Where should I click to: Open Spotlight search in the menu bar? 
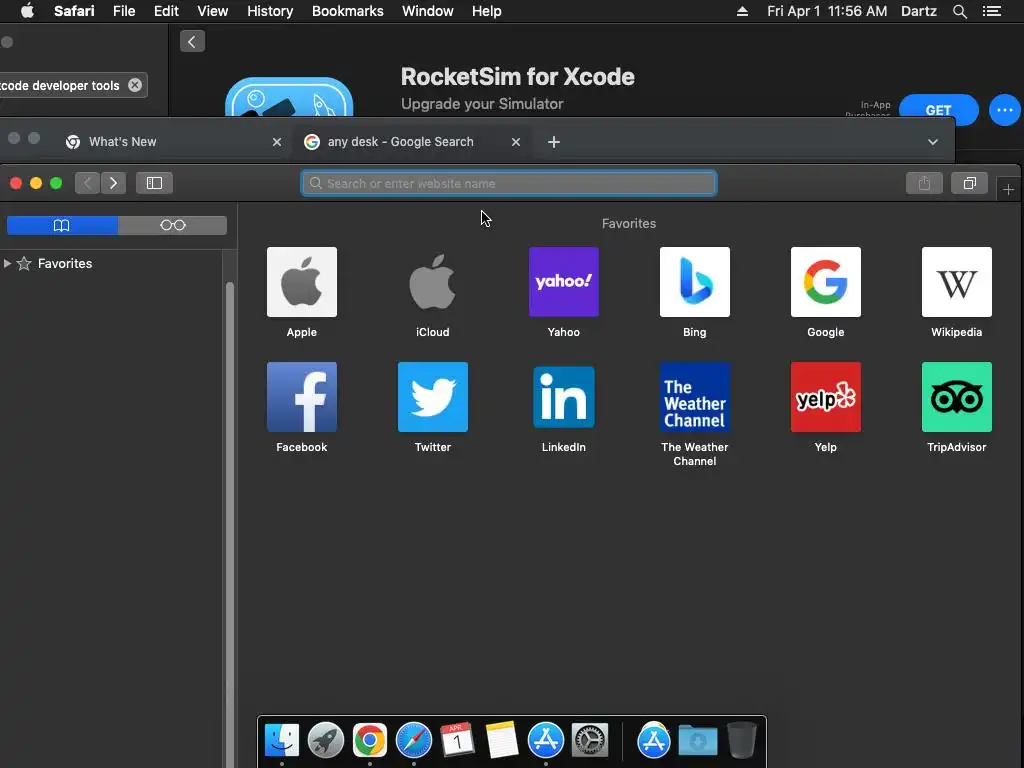[959, 11]
